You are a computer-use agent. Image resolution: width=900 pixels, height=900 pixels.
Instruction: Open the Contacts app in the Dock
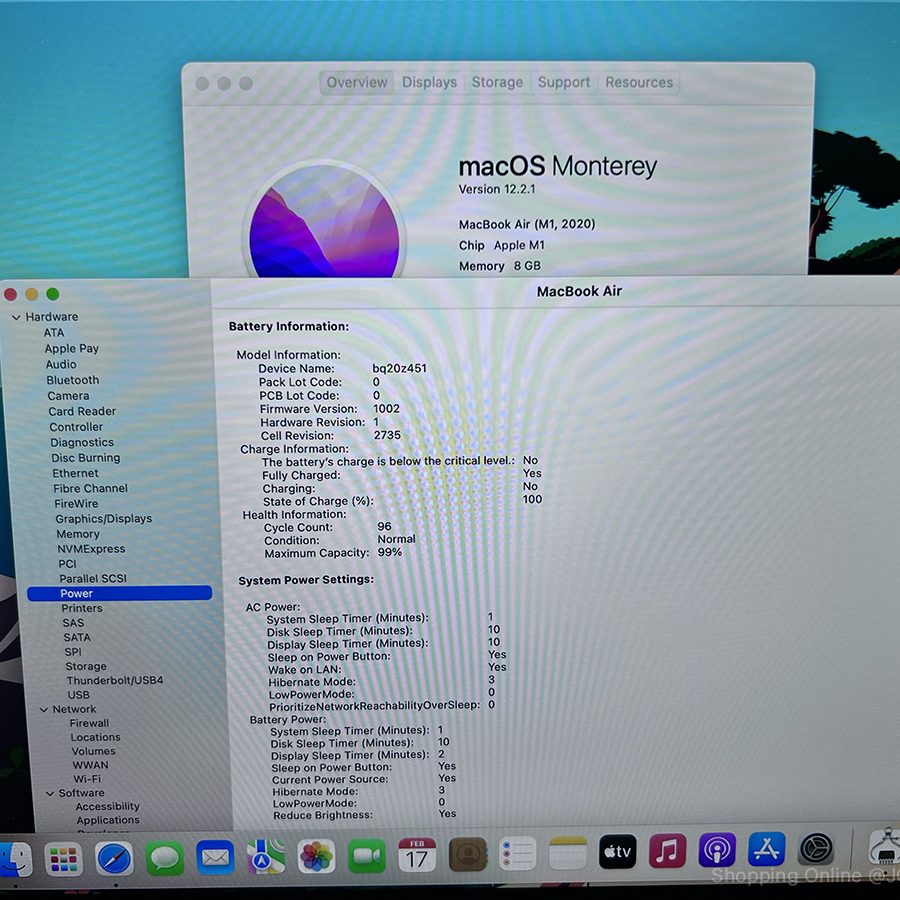click(468, 855)
